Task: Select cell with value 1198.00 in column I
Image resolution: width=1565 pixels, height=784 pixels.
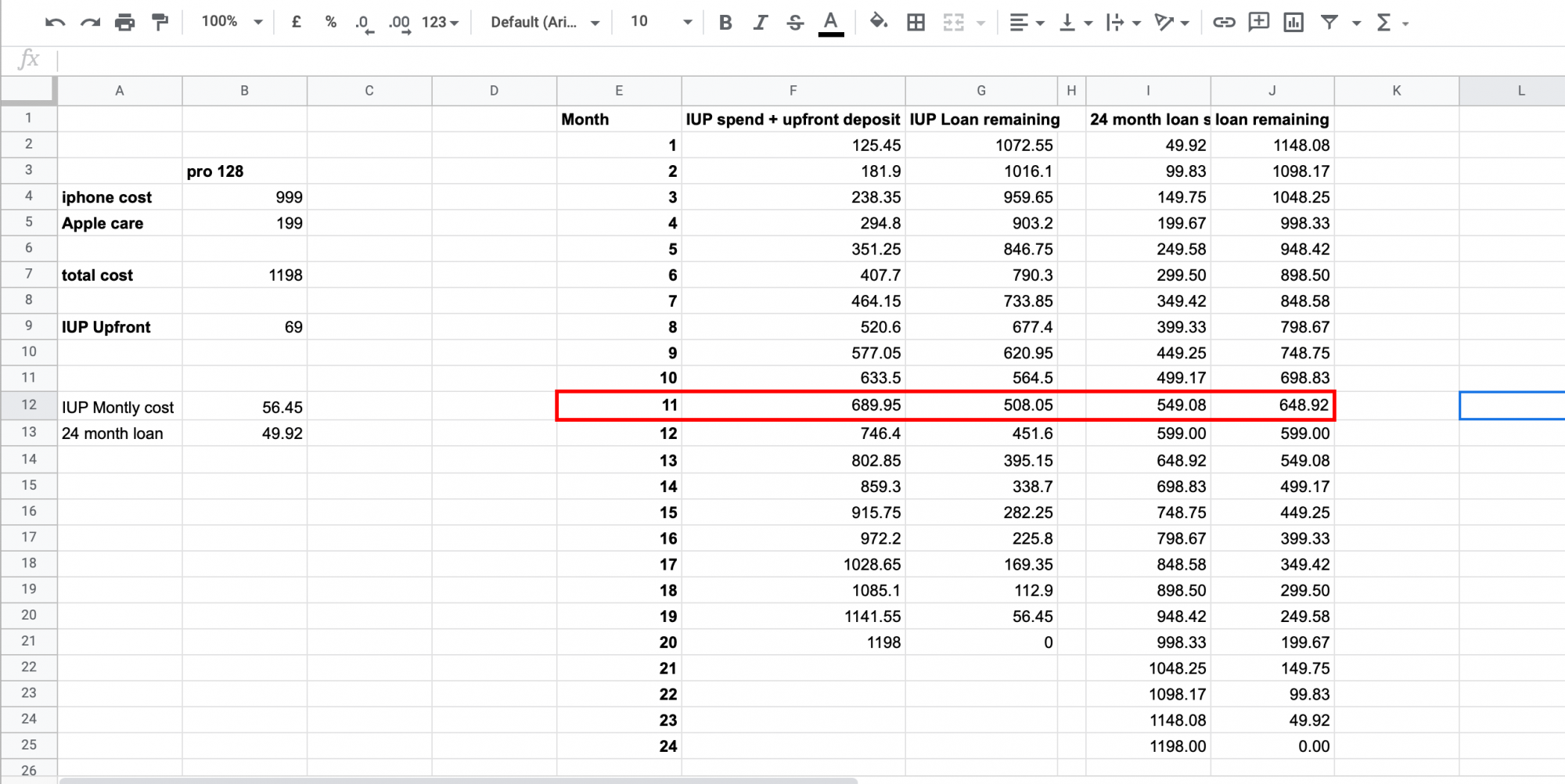Action: (1148, 746)
